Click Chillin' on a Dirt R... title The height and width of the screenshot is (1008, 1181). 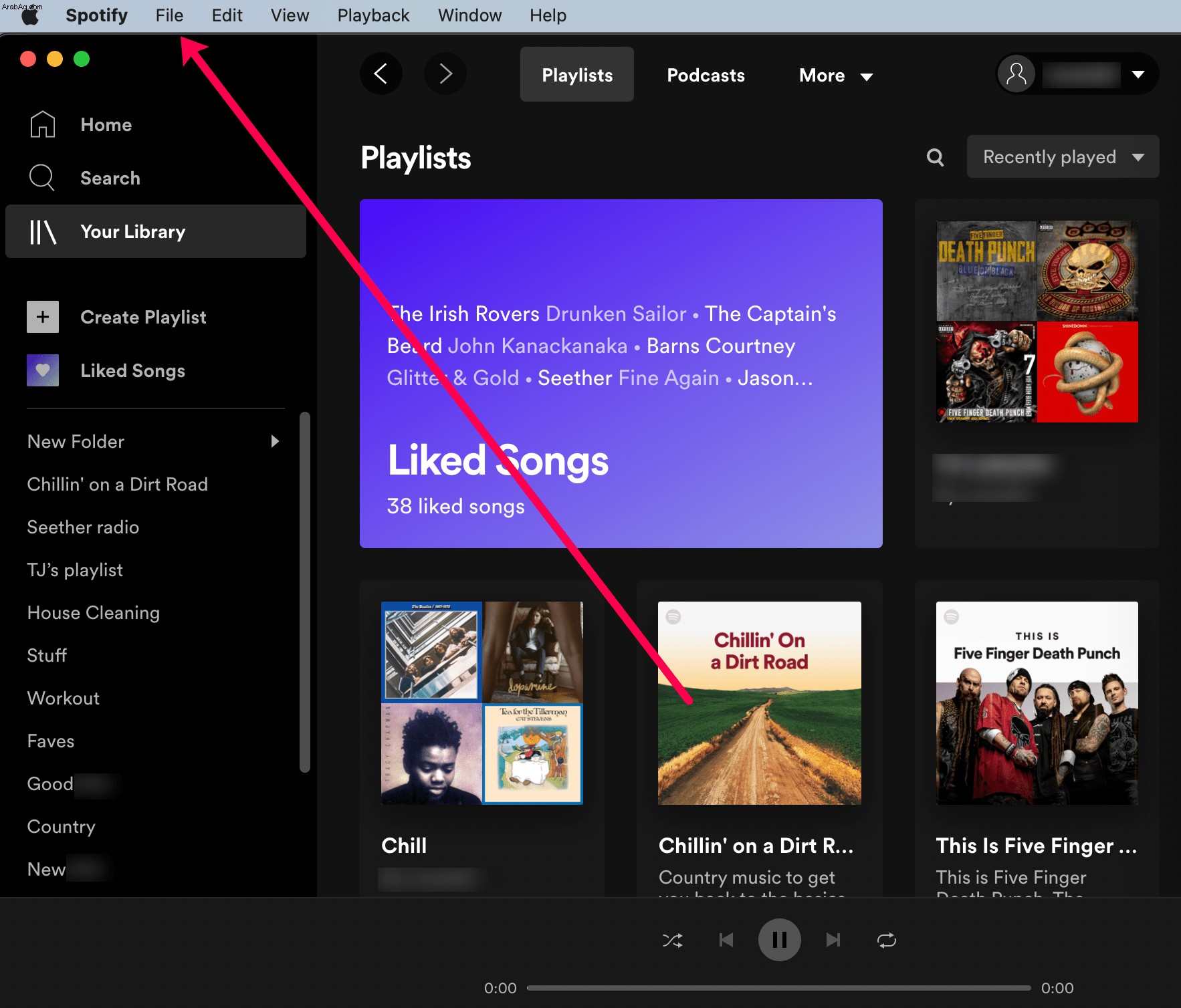(x=756, y=846)
